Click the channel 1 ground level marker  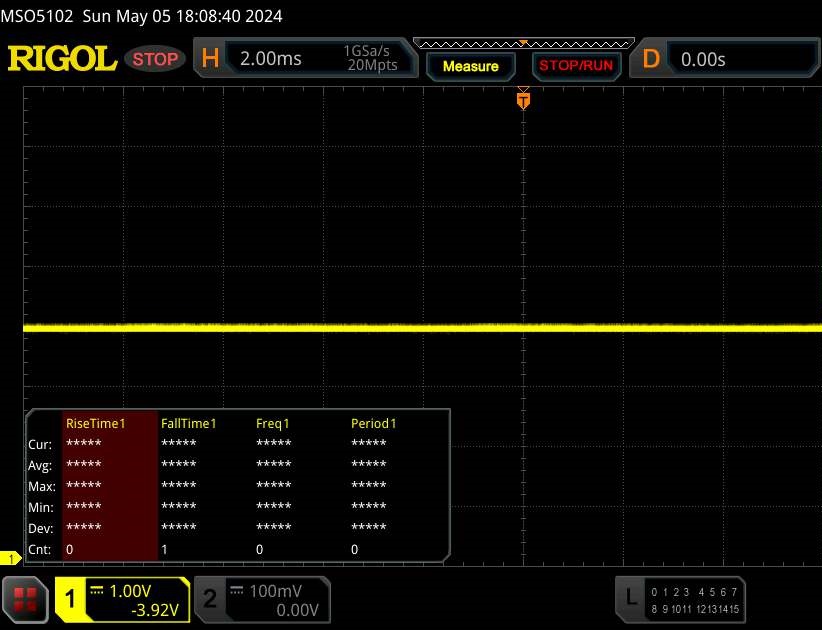(10, 559)
